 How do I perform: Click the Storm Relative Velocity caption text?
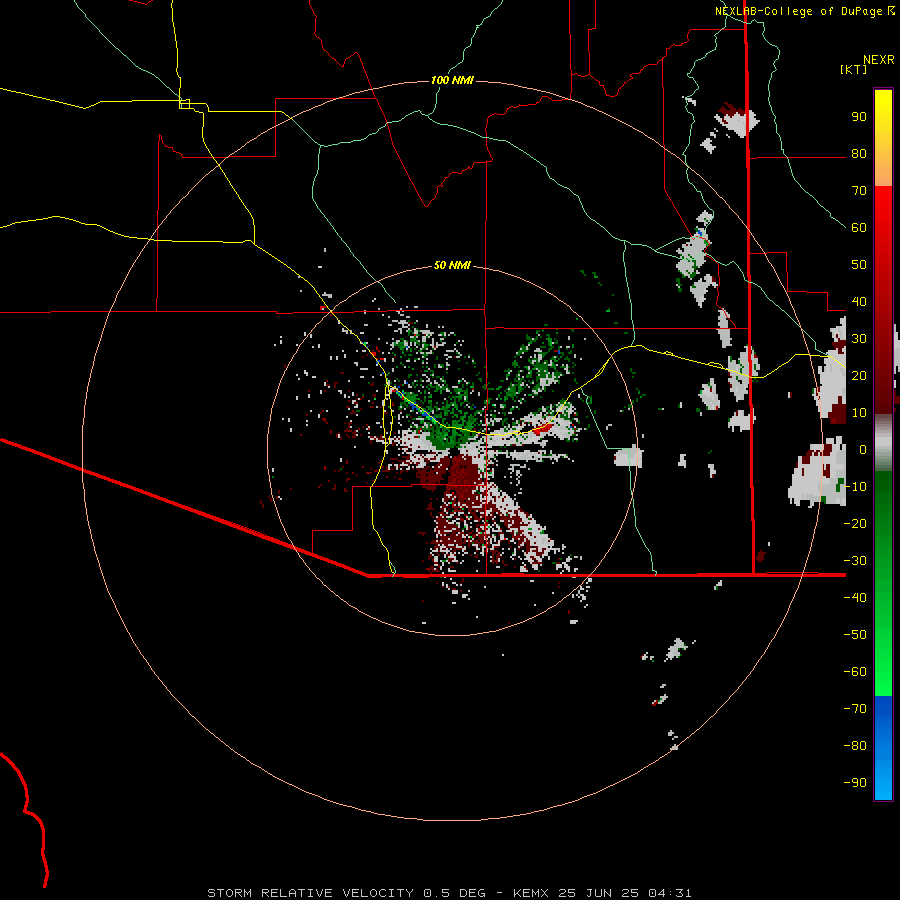click(x=449, y=893)
